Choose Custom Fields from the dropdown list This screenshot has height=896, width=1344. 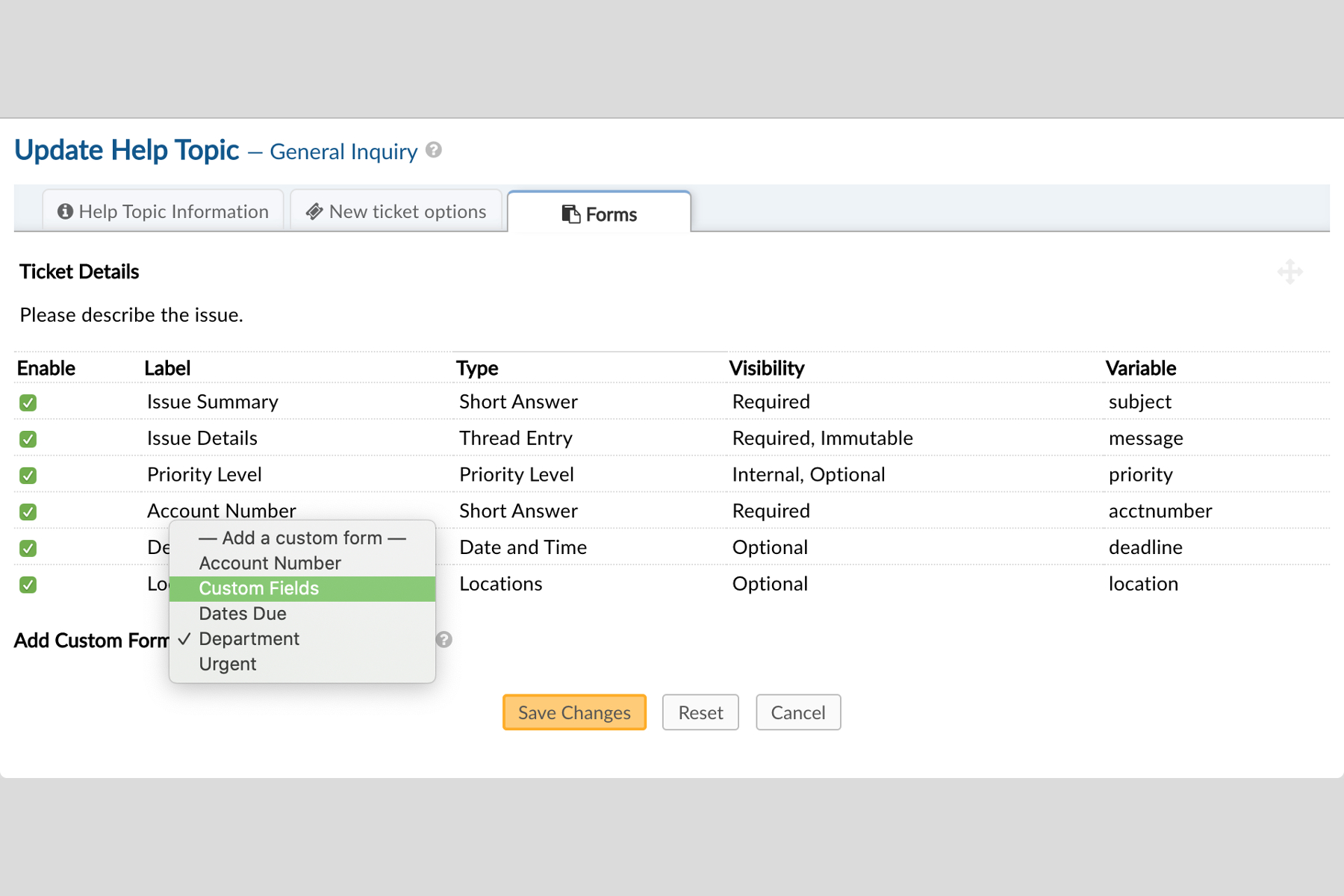pos(258,588)
